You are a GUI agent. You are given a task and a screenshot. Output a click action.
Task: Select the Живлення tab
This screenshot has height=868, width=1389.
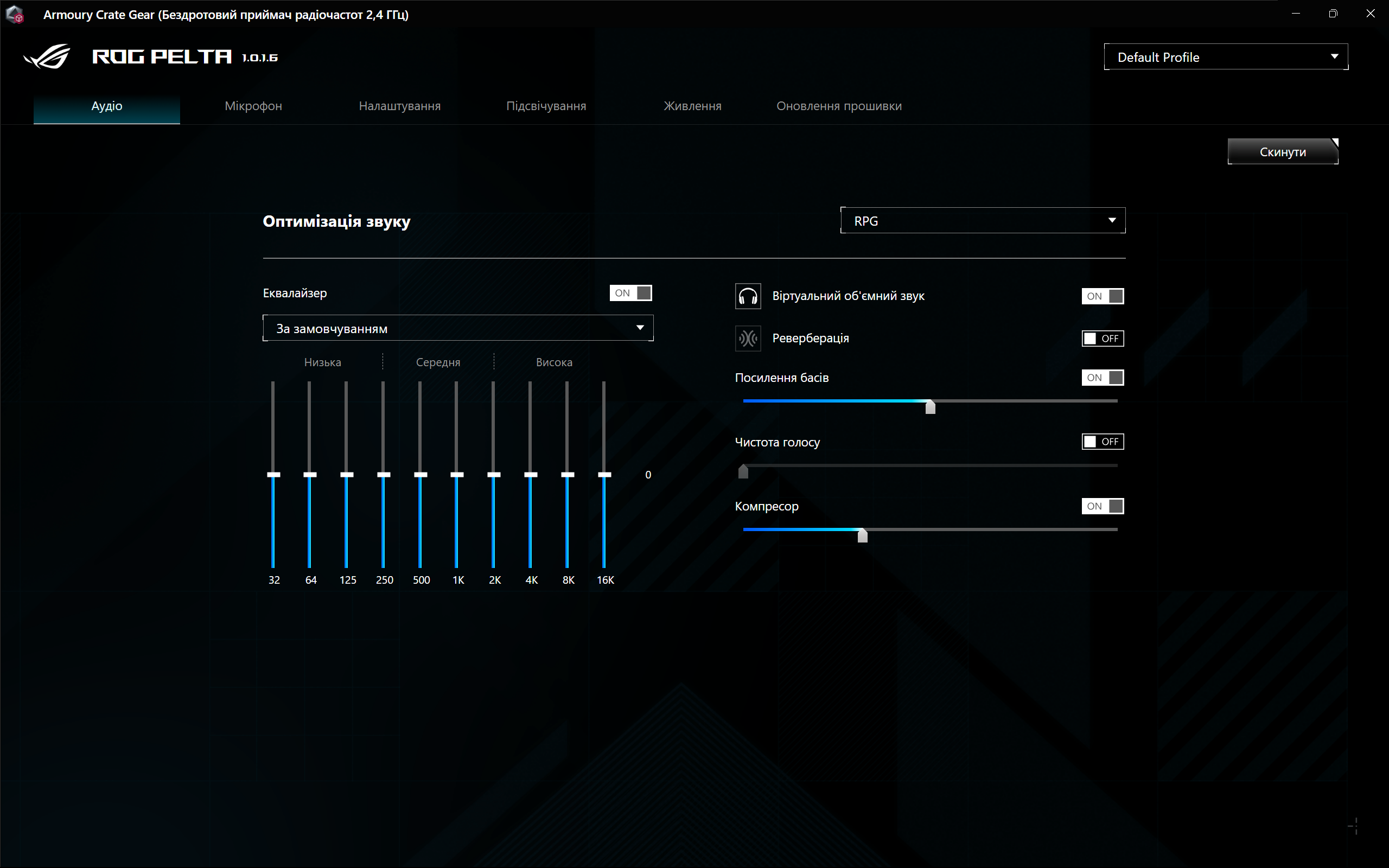[692, 106]
